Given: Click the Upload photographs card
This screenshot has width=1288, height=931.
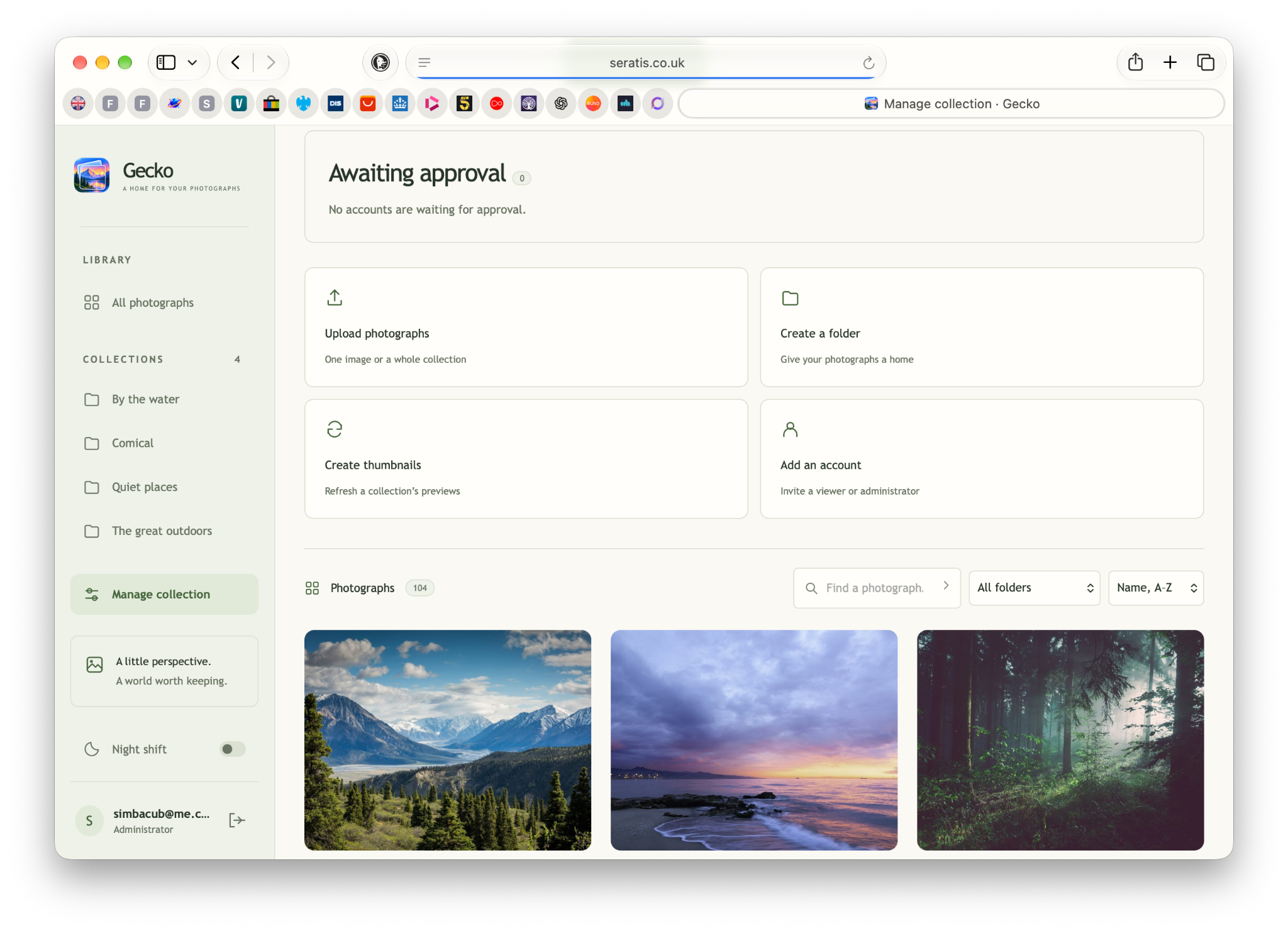Looking at the screenshot, I should [526, 327].
